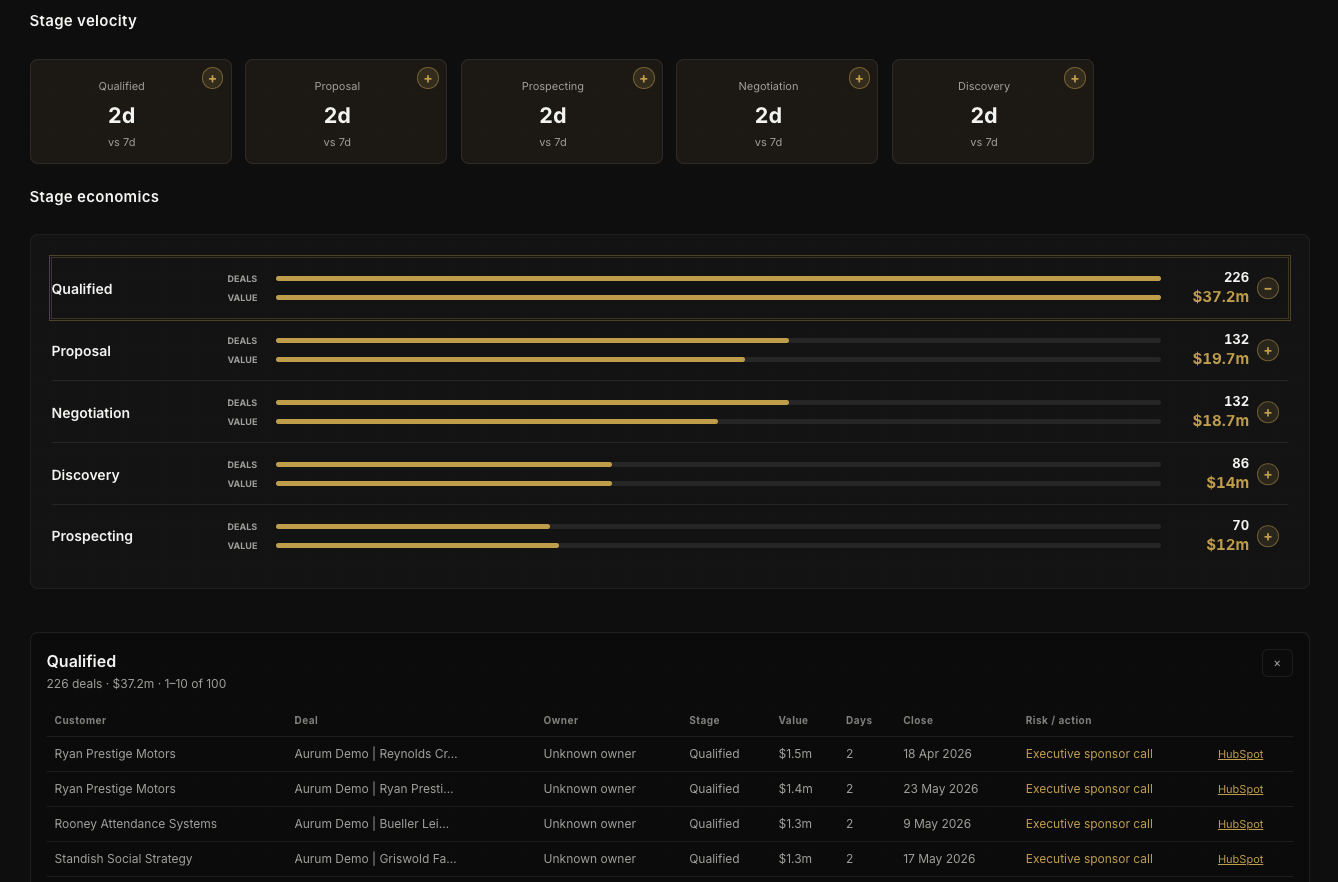Expand the Proposal velocity card plus icon
1338x882 pixels.
coord(428,78)
